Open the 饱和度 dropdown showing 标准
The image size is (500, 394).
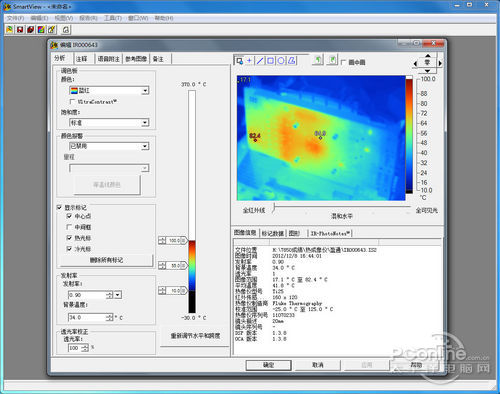click(109, 123)
